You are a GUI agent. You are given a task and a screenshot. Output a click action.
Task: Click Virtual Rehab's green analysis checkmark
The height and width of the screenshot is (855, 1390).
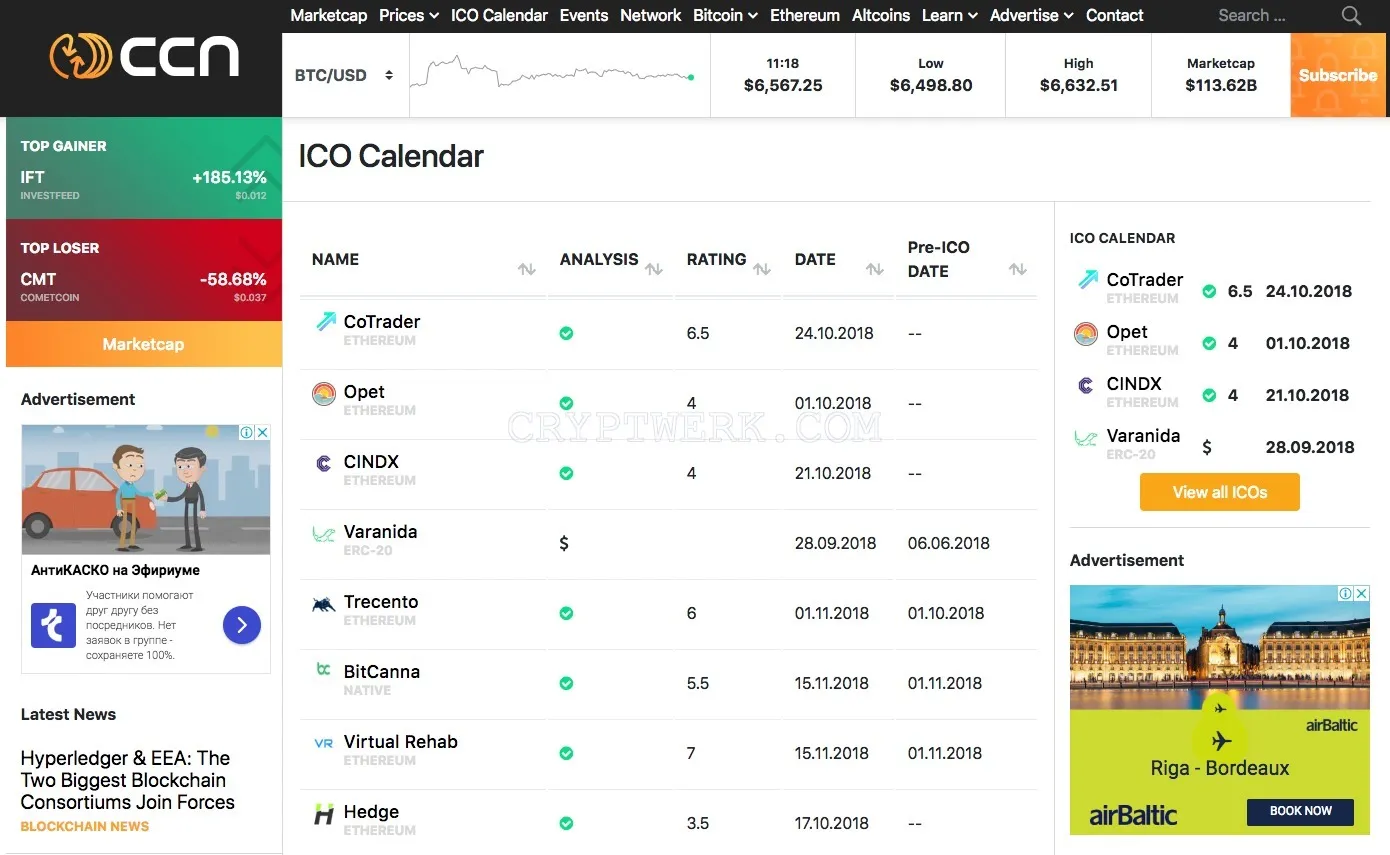566,753
